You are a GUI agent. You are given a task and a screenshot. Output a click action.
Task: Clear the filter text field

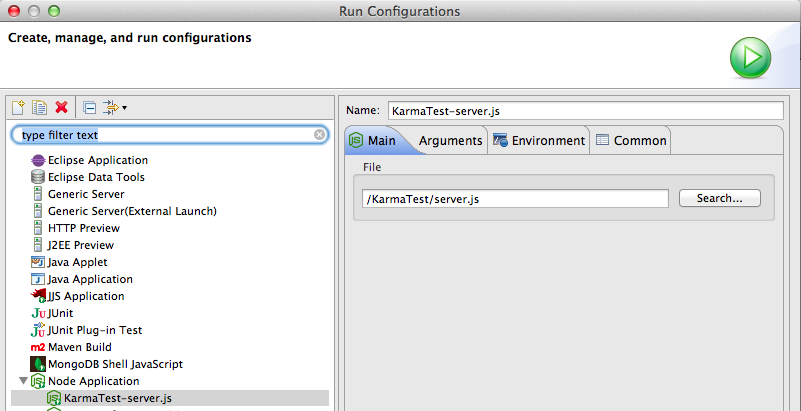pyautogui.click(x=319, y=134)
